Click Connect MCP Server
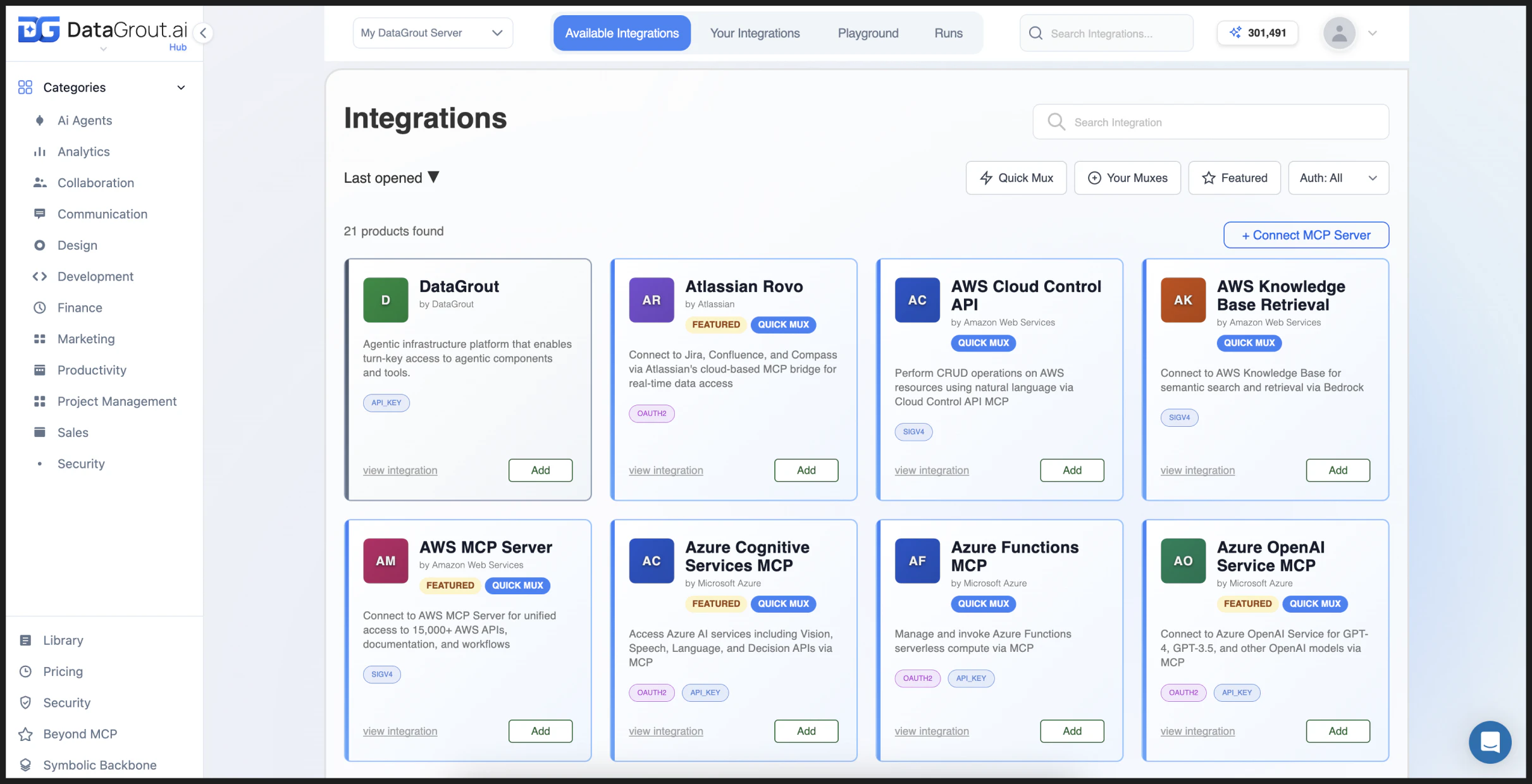Screen dimensions: 1532x784 click(x=1306, y=235)
